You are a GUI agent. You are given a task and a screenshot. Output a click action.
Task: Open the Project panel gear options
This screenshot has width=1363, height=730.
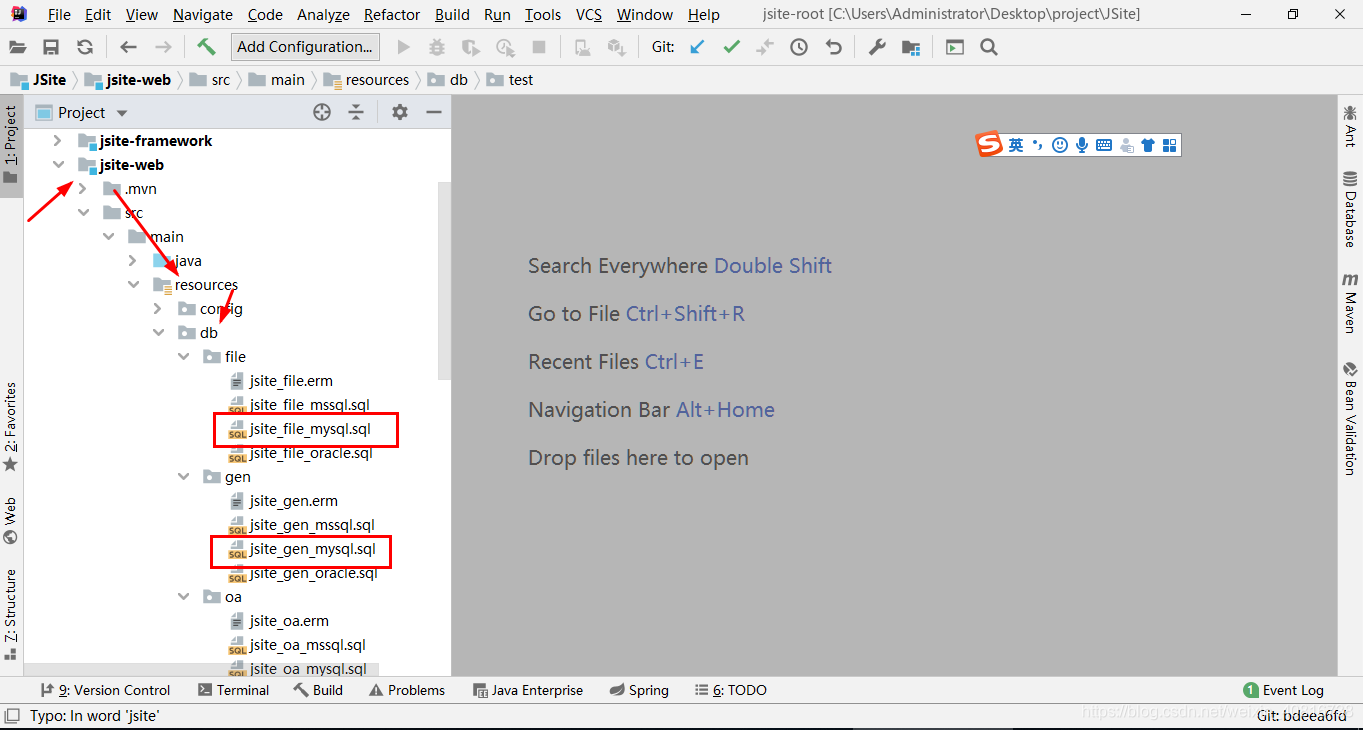[x=400, y=112]
